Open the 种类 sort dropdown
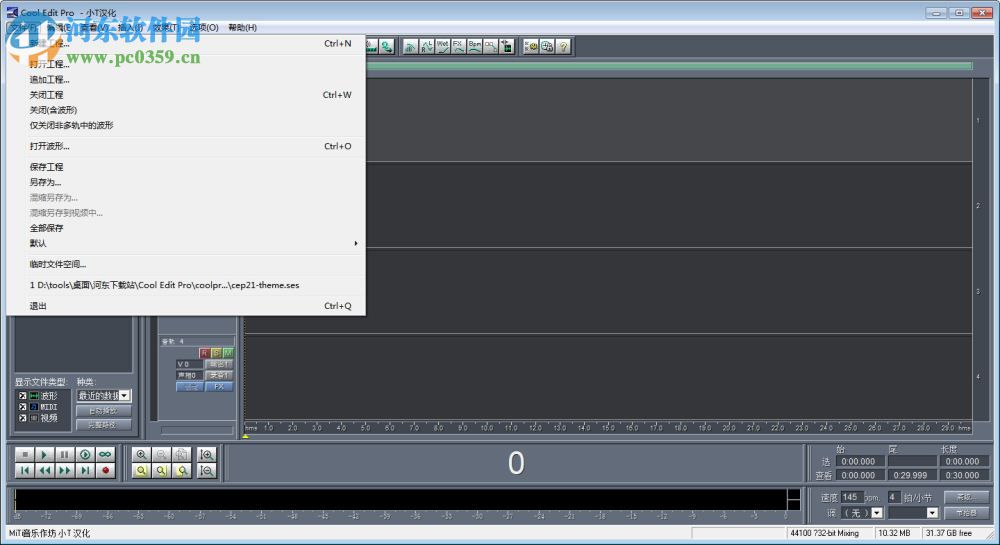Image resolution: width=1000 pixels, height=545 pixels. pos(104,396)
